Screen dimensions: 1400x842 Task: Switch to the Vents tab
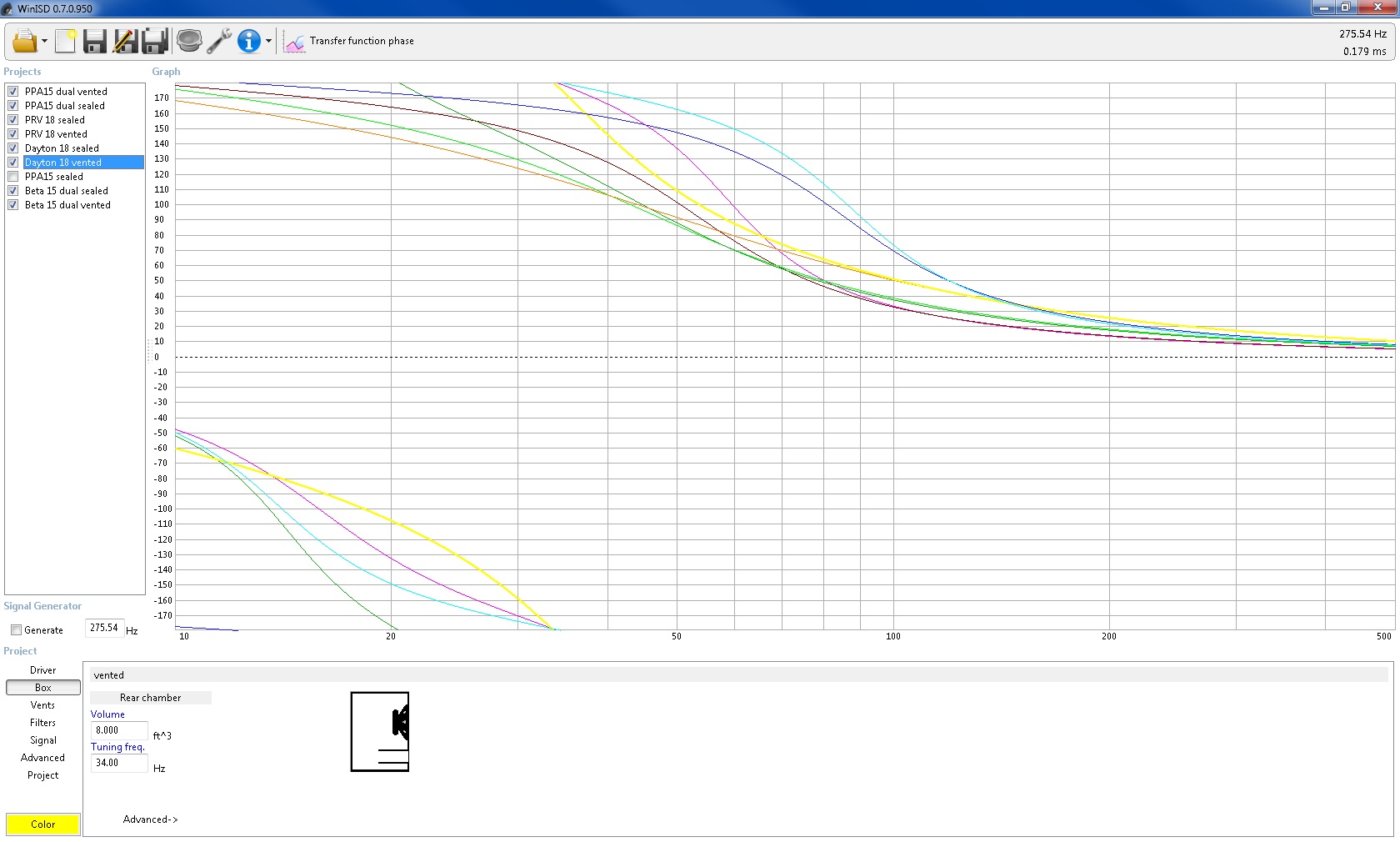coord(43,705)
